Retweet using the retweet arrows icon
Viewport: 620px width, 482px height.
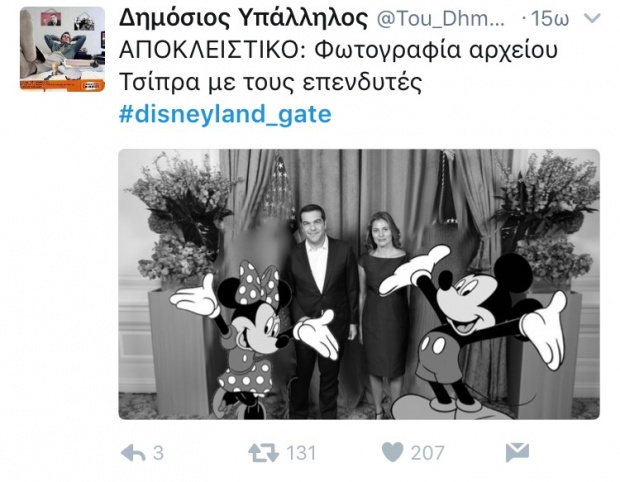(263, 453)
